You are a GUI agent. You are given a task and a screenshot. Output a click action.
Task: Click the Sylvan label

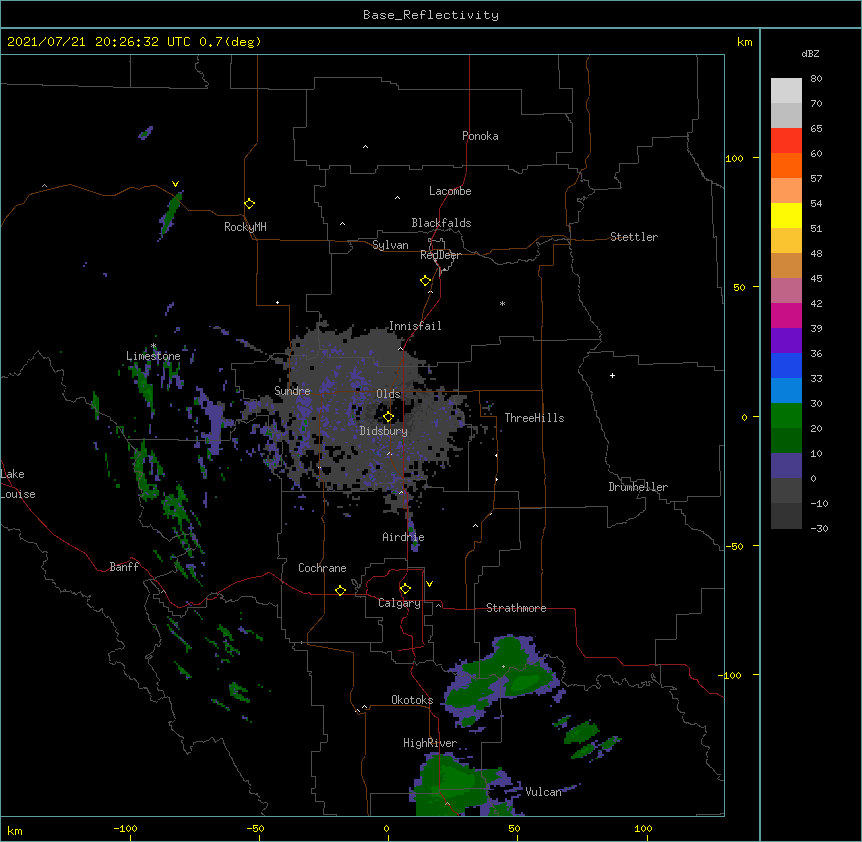pos(390,245)
